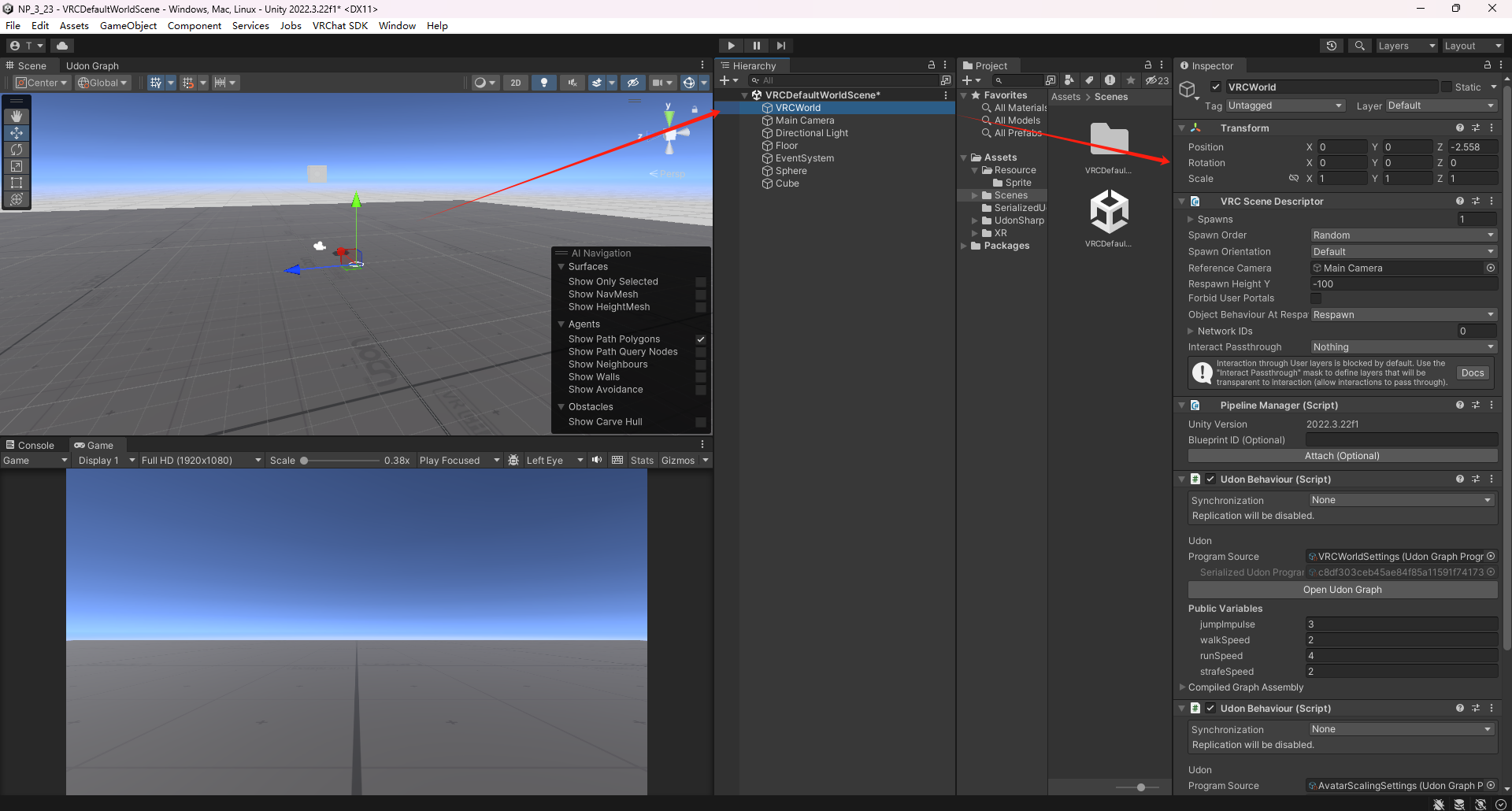Open the Gizmos globe icon in Scene
Viewport: 1512px width, 811px height.
click(688, 83)
